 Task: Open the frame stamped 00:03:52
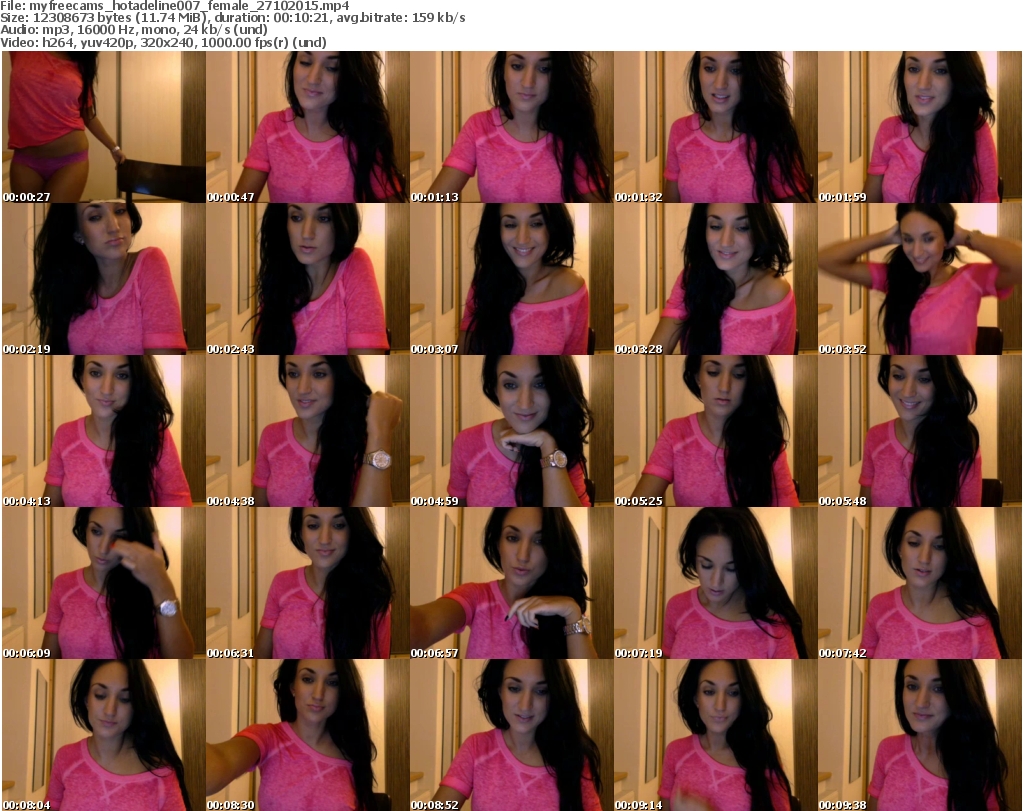[920, 279]
